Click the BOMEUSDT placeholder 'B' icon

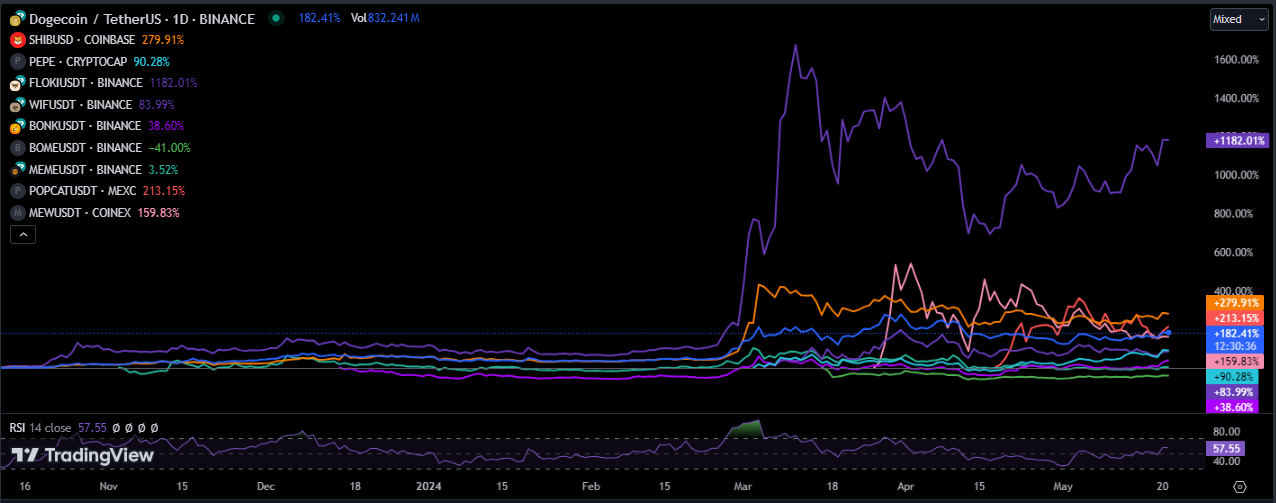click(17, 148)
